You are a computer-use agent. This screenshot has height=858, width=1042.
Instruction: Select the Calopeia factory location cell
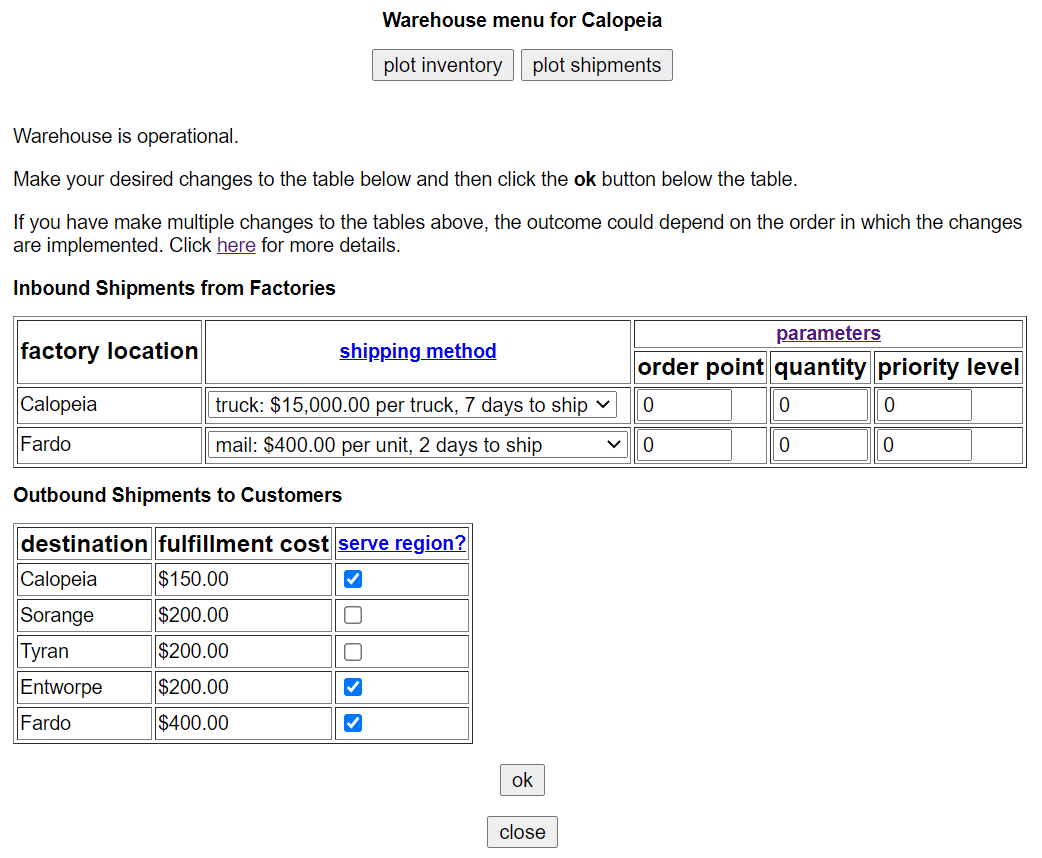click(110, 405)
